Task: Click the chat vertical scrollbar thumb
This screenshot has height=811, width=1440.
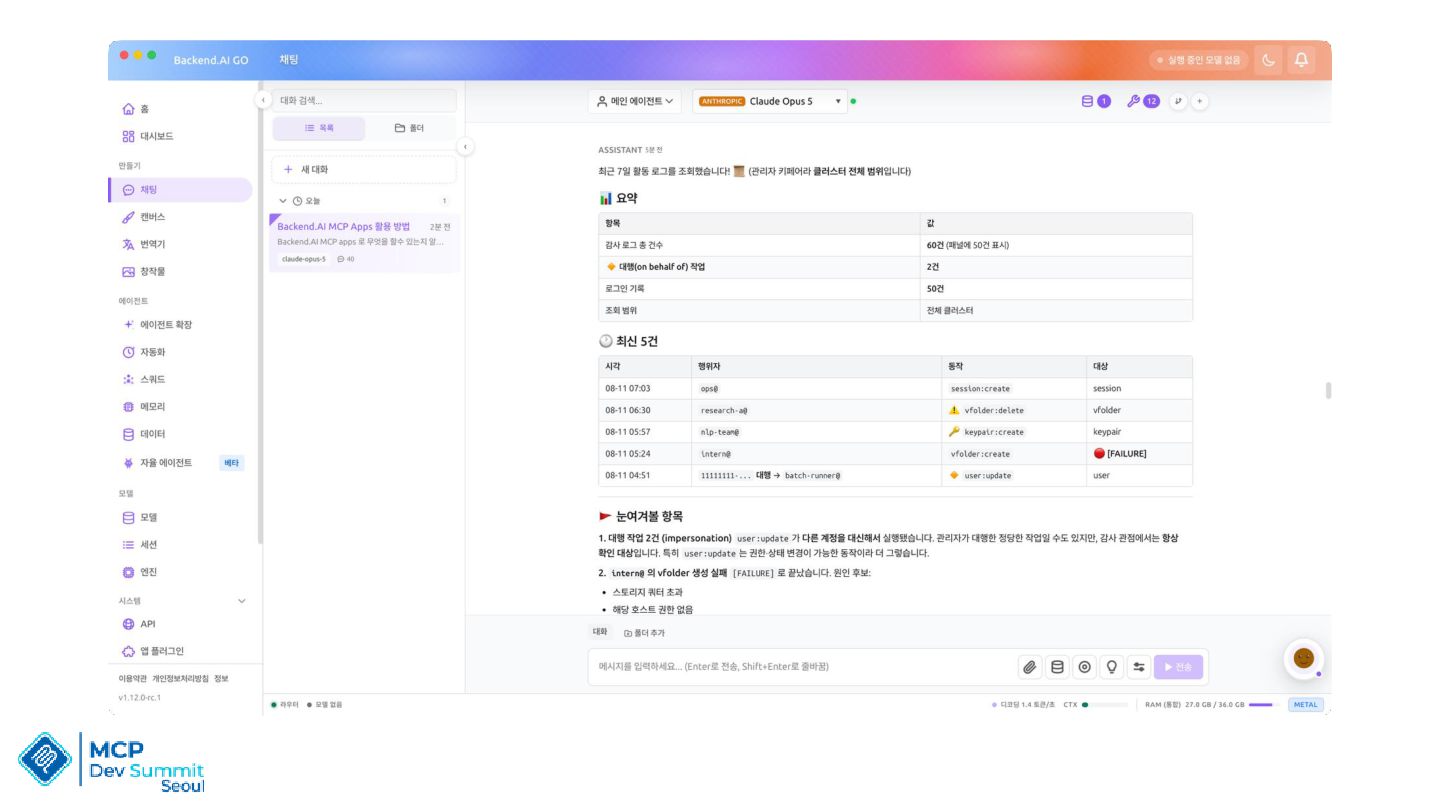Action: 1328,390
